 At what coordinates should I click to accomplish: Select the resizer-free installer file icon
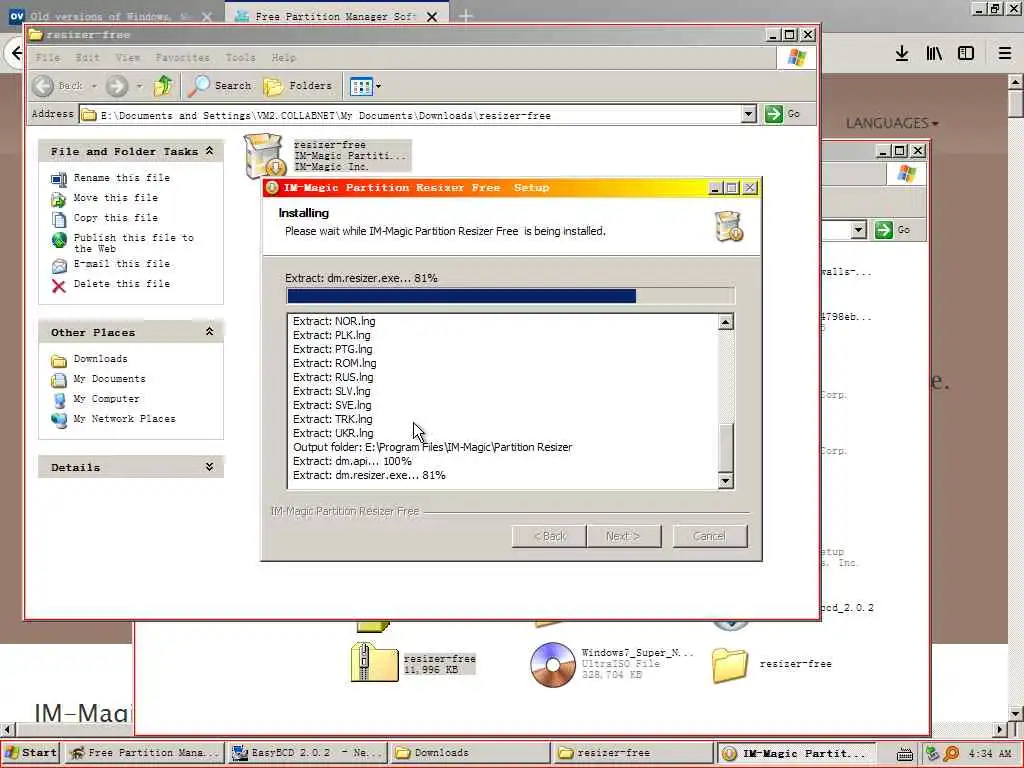[264, 155]
